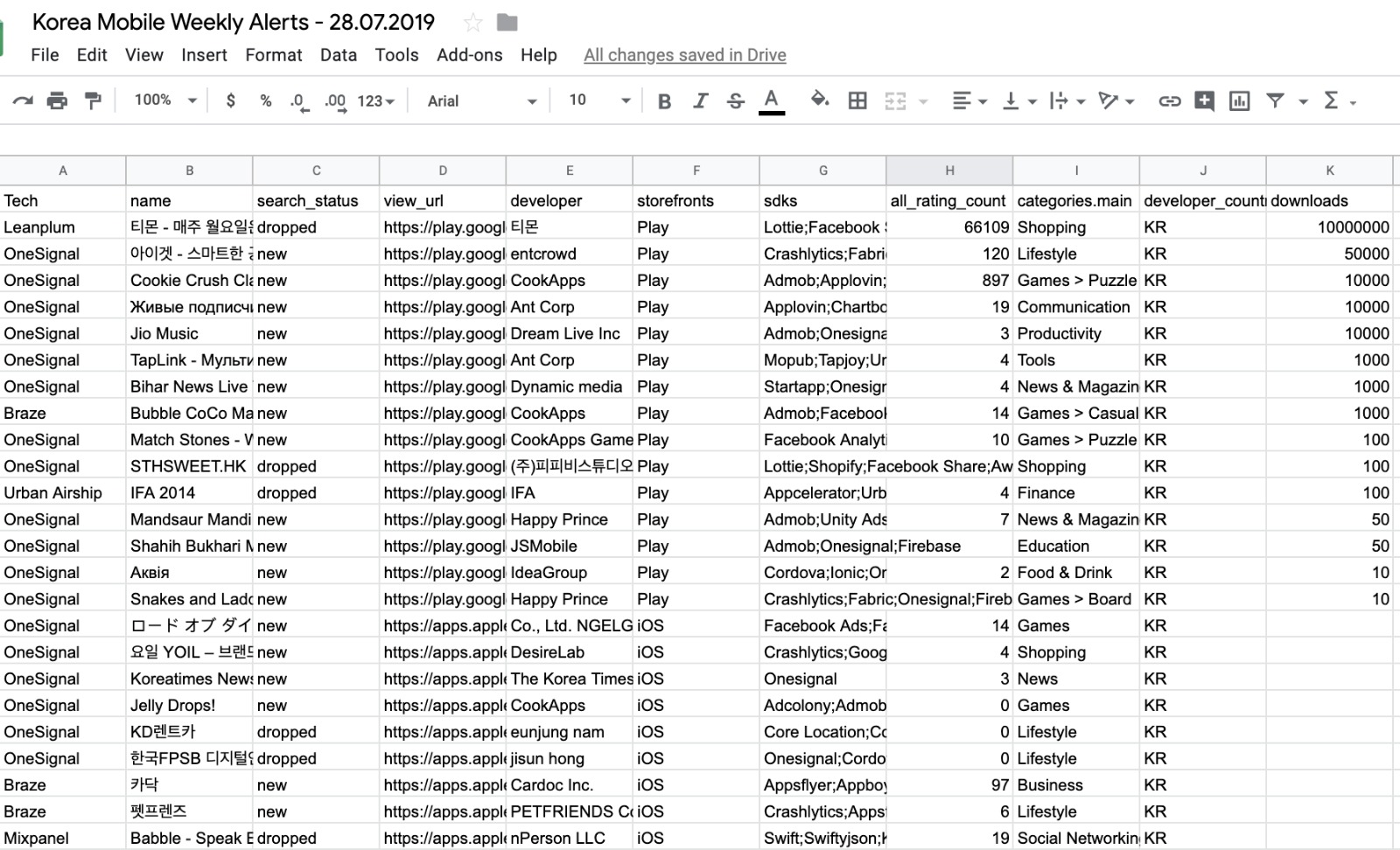
Task: Click the Redo arrow icon
Action: pyautogui.click(x=23, y=101)
